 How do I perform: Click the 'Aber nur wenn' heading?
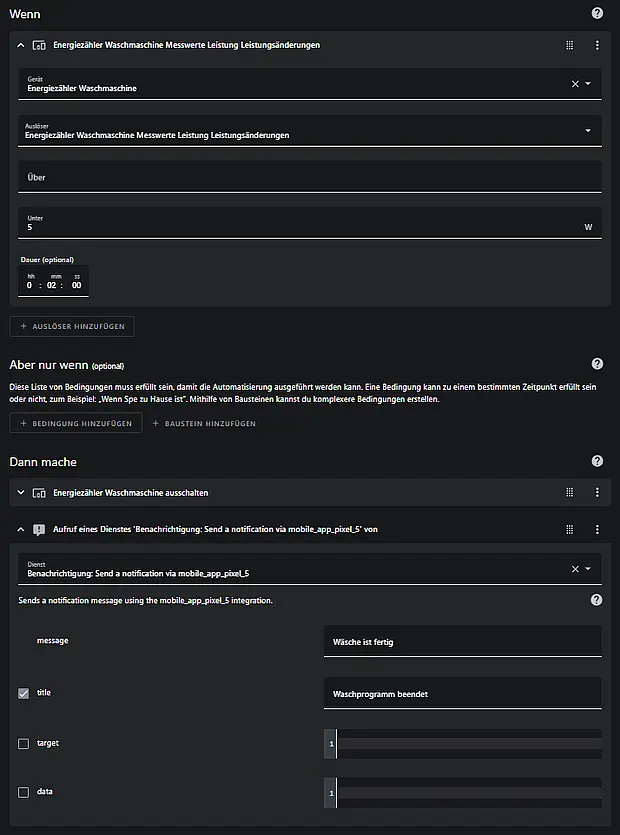(49, 365)
